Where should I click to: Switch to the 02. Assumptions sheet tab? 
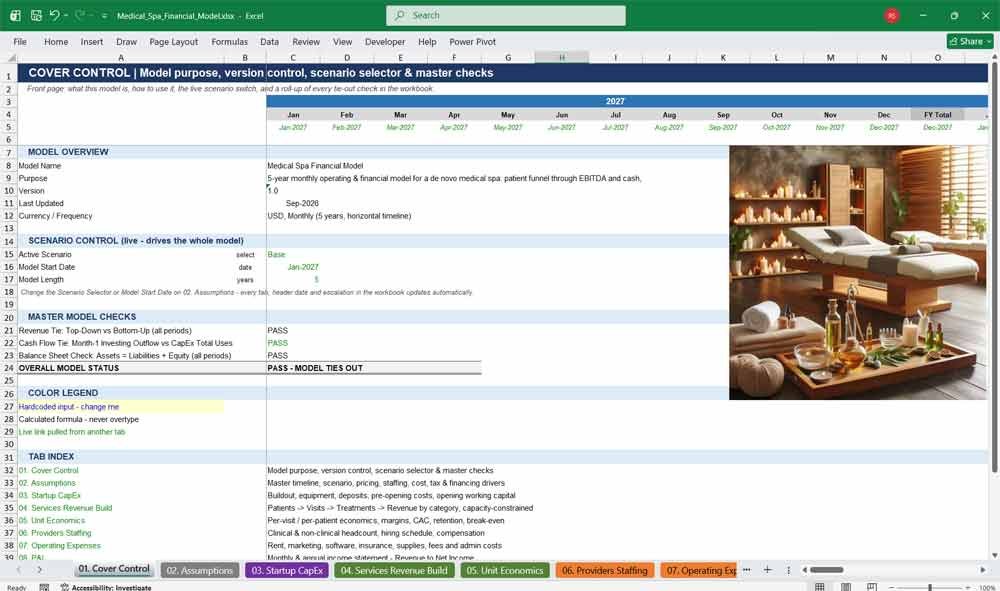click(x=200, y=571)
